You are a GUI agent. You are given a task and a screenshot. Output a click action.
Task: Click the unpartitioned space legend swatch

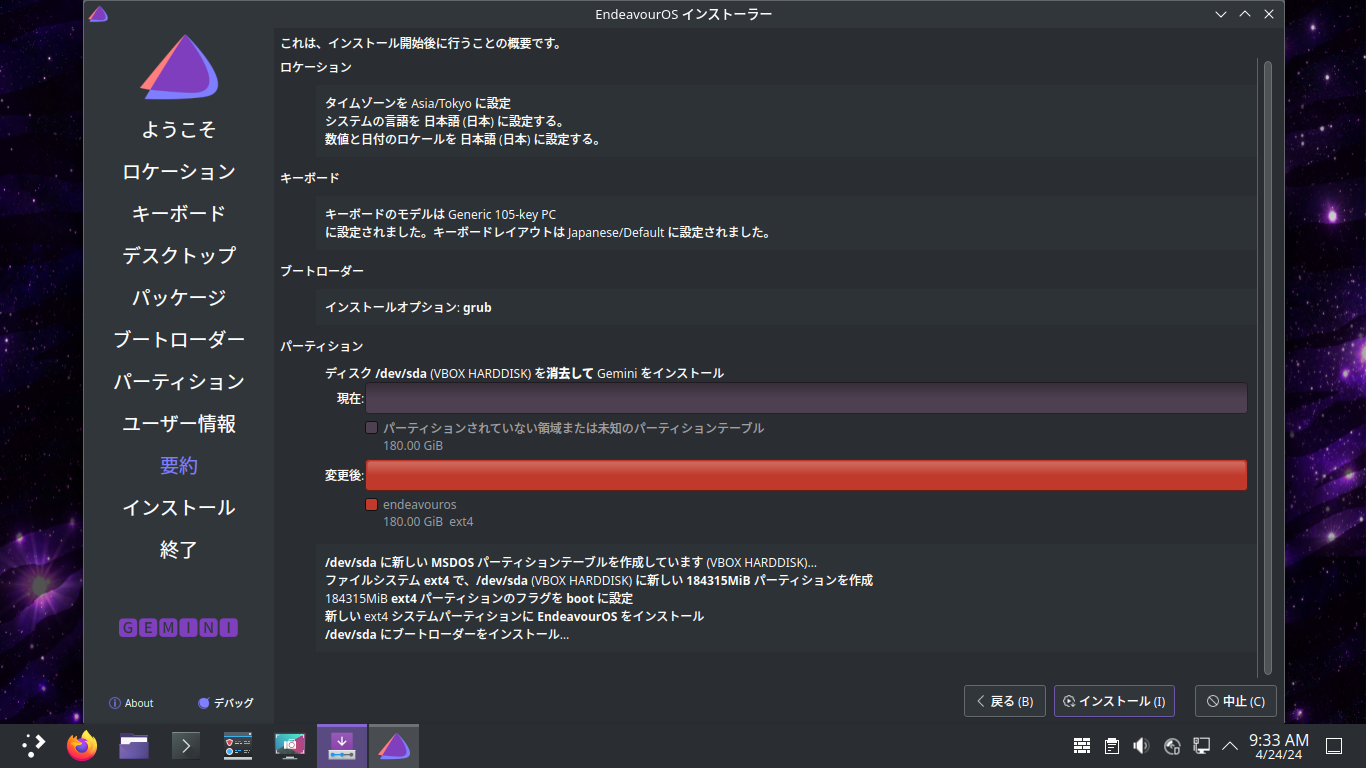point(372,428)
